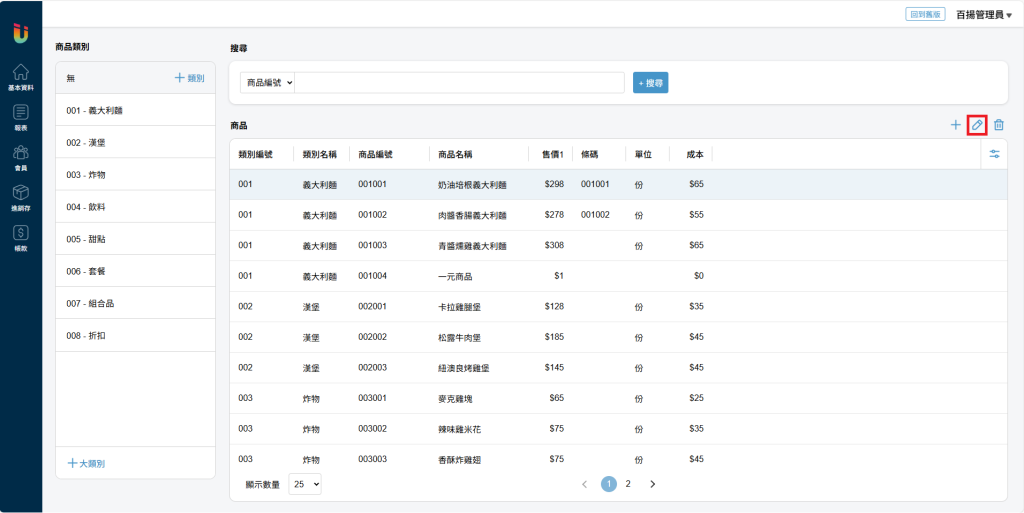Select category 002 - 漢堡
1024x513 pixels.
pyautogui.click(x=136, y=142)
